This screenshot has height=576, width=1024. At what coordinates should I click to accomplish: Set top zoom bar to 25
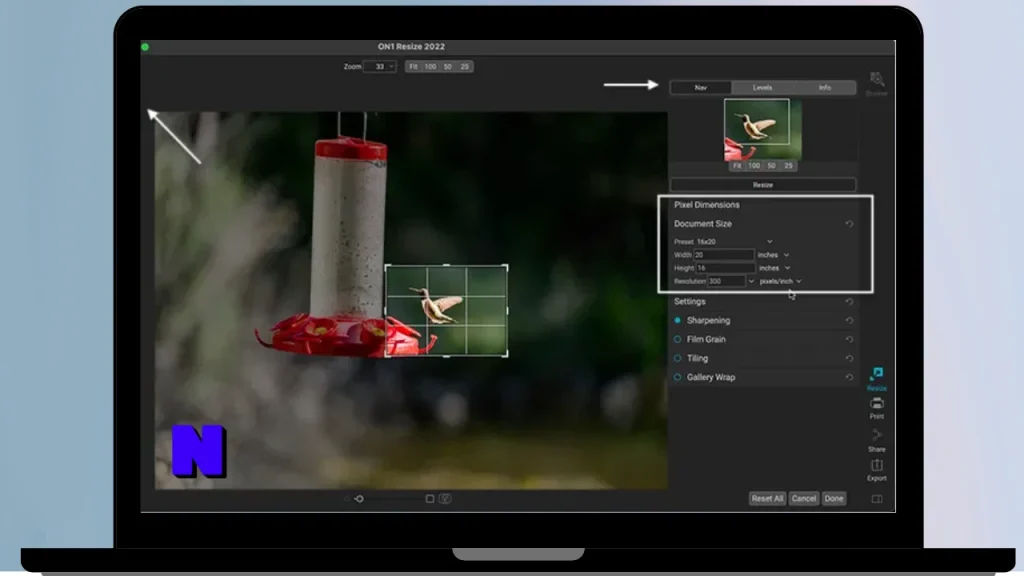tap(464, 67)
